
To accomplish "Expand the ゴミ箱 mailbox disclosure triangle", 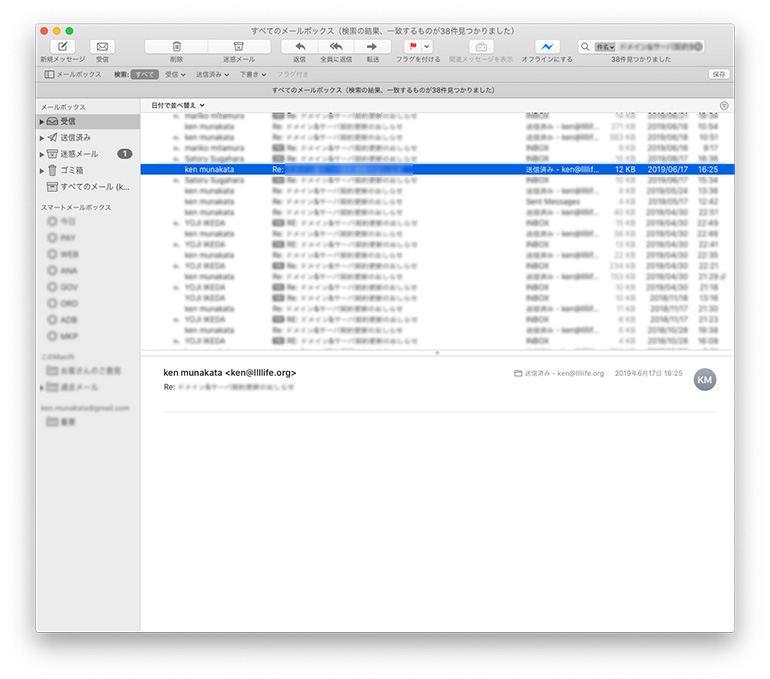I will [42, 171].
